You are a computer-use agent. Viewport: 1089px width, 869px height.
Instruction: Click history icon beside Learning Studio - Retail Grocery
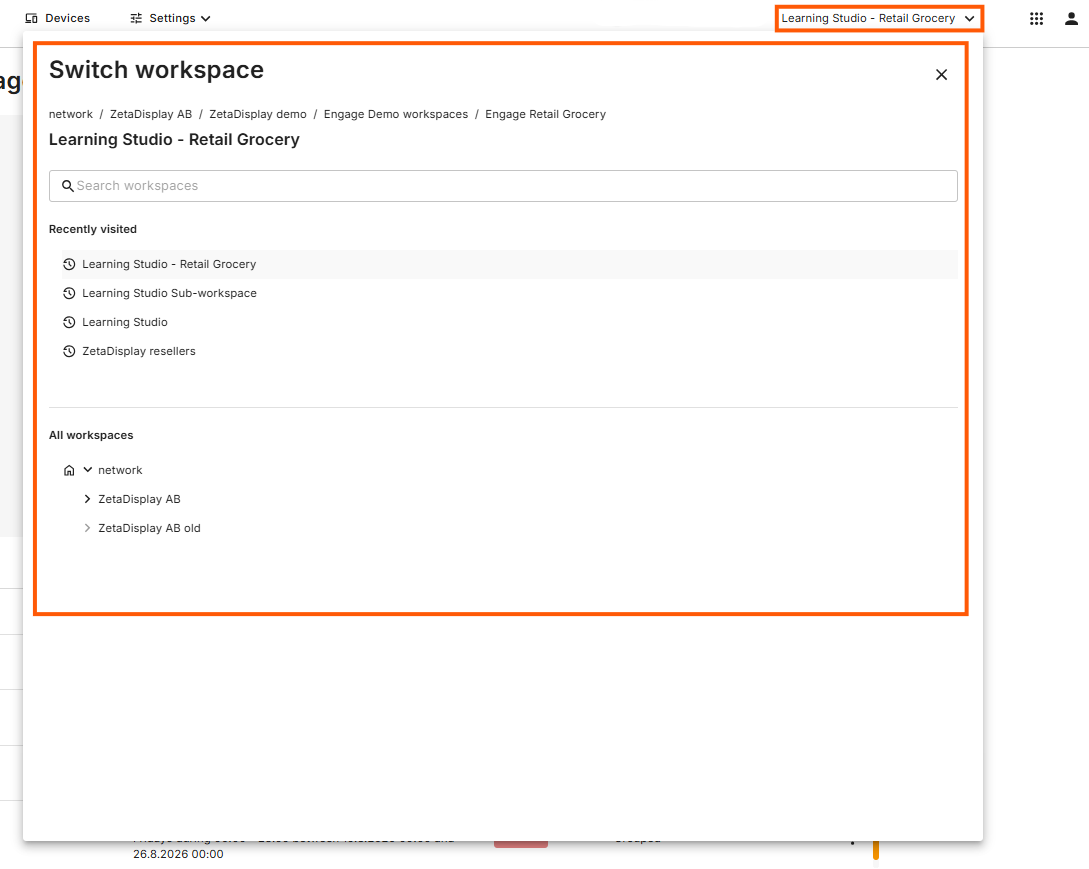[69, 264]
